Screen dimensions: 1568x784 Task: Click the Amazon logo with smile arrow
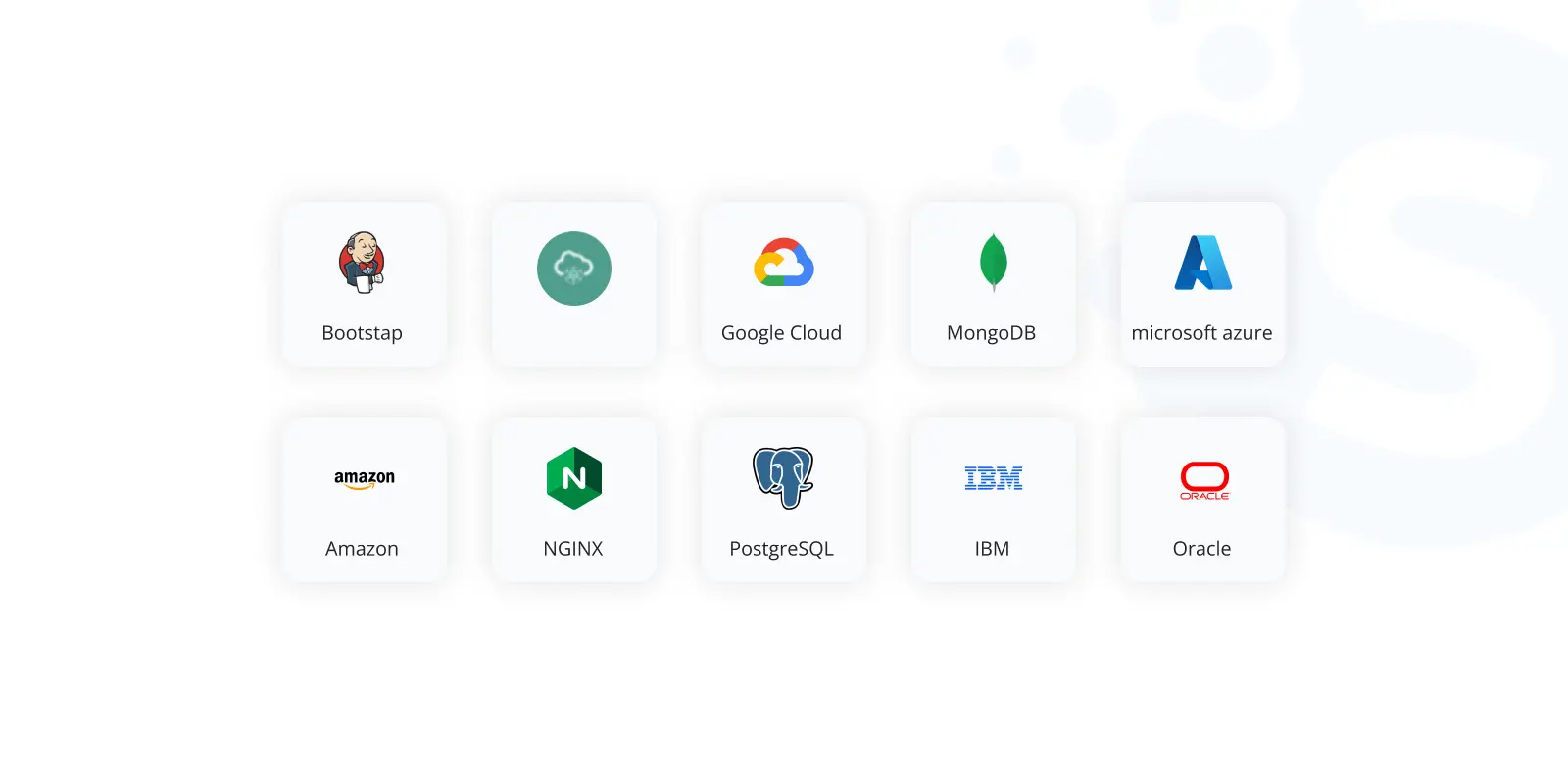[x=365, y=479]
